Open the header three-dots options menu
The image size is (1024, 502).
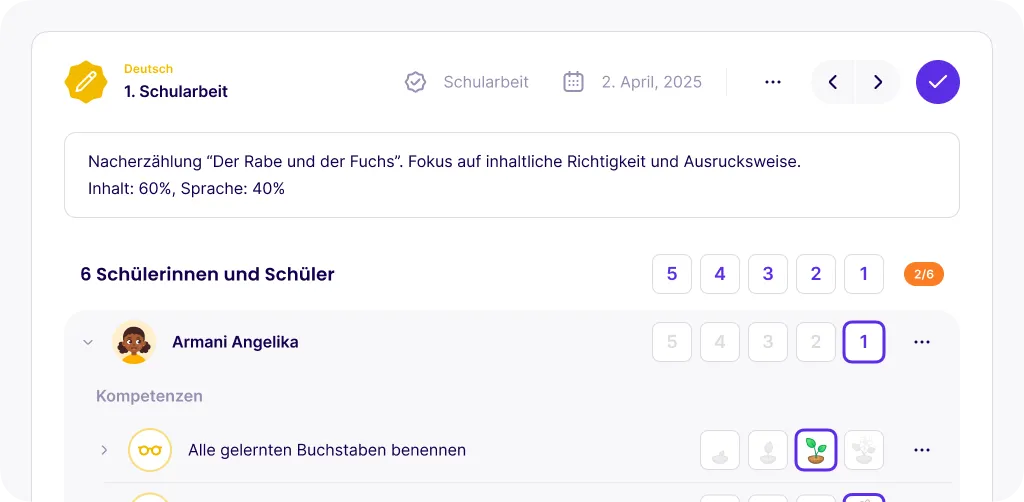(772, 82)
